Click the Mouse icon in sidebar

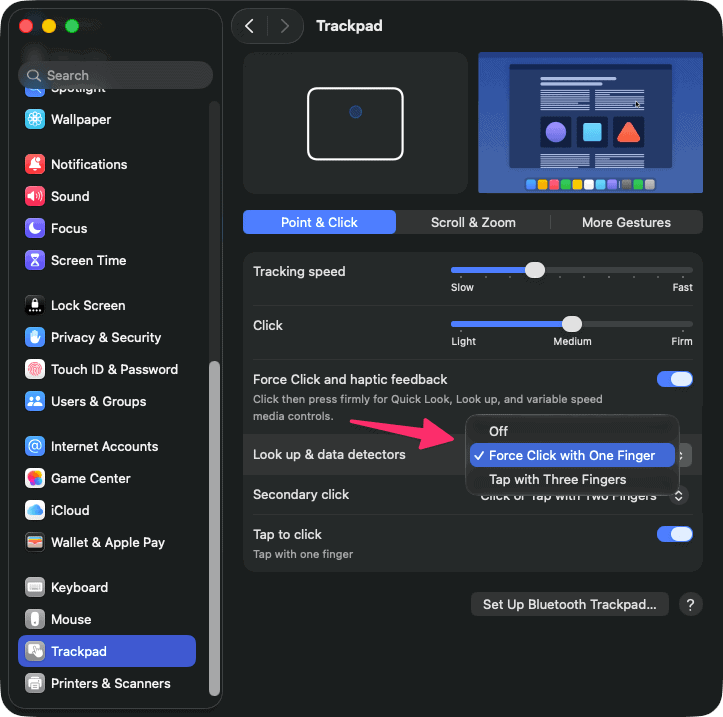point(35,619)
